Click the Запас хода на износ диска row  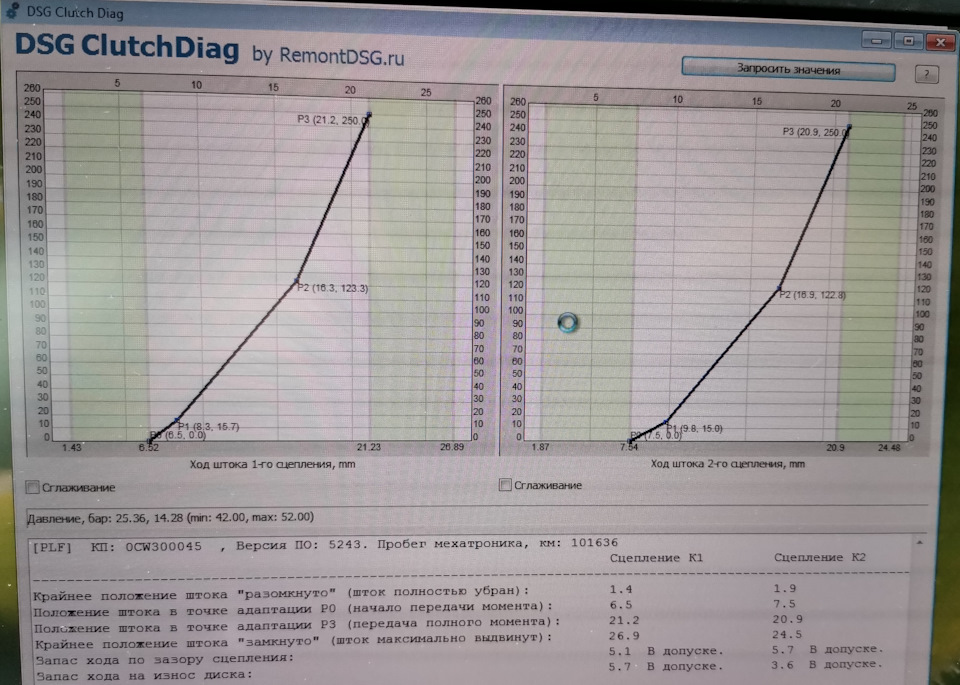tap(459, 670)
